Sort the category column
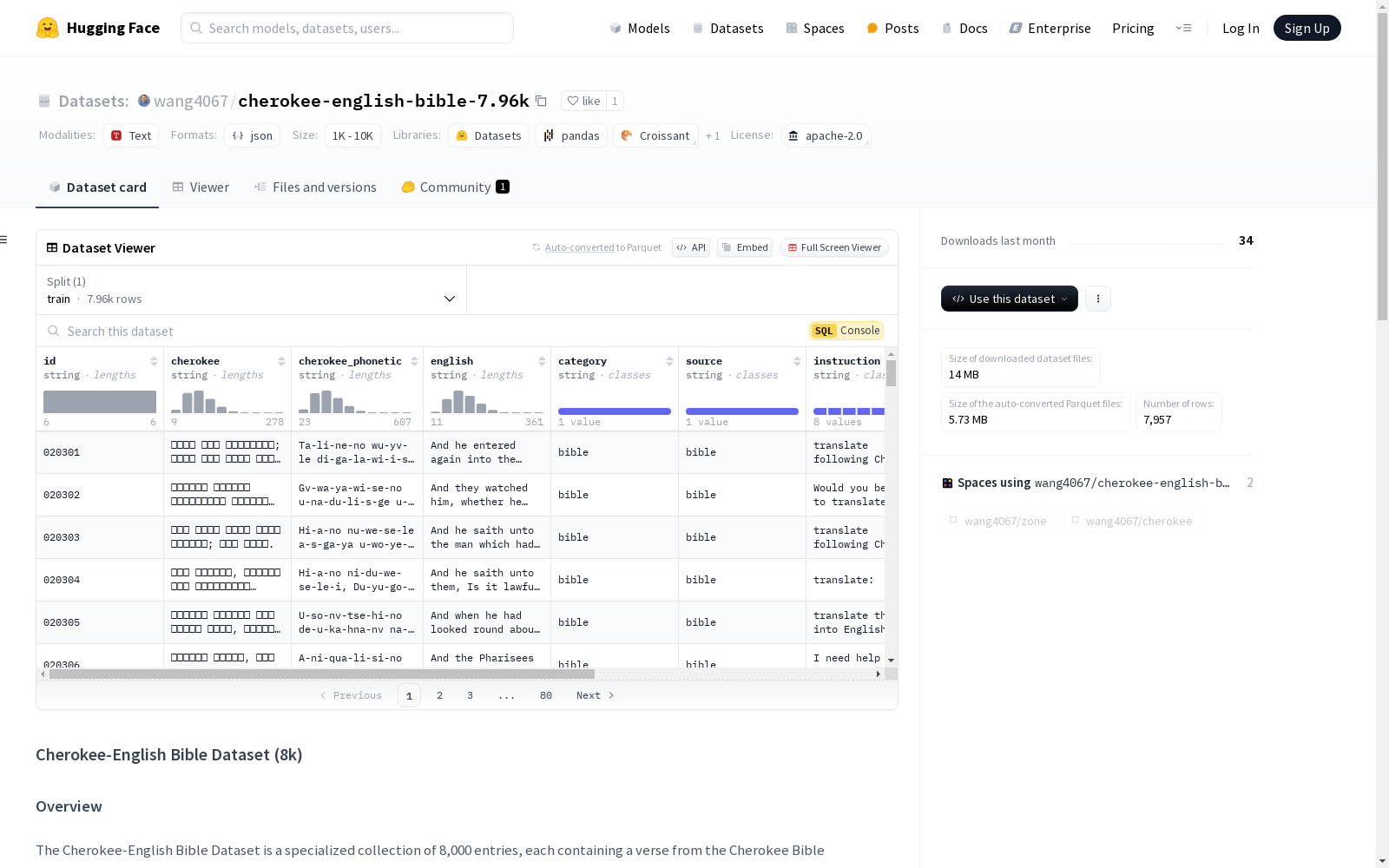1389x868 pixels. tap(669, 361)
